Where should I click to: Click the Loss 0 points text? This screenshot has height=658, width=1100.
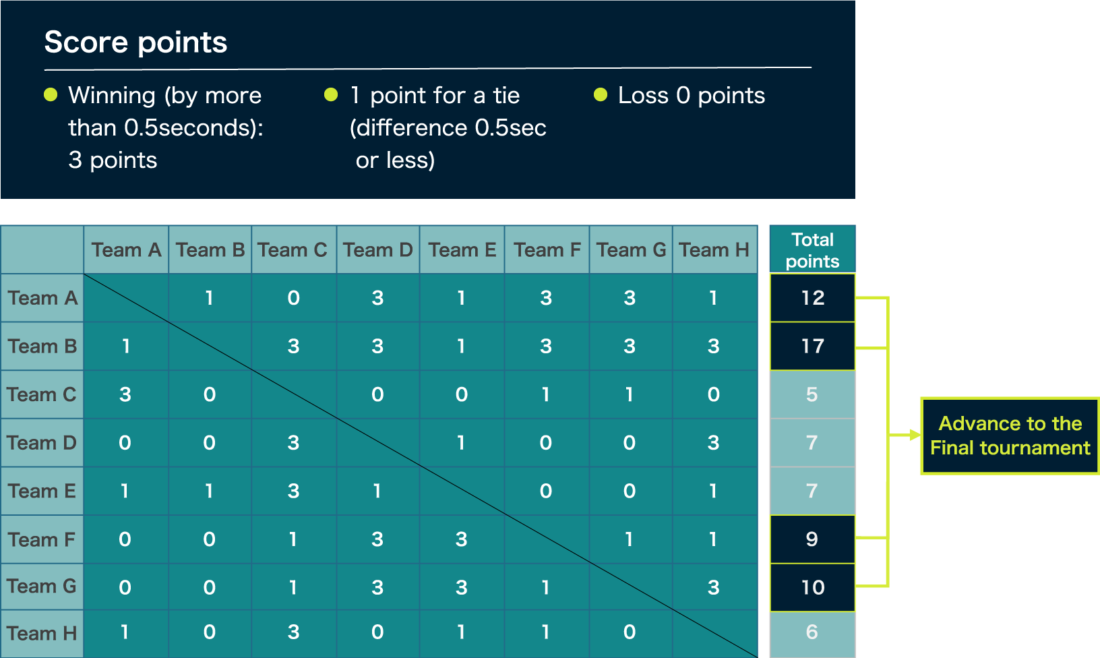tap(691, 96)
